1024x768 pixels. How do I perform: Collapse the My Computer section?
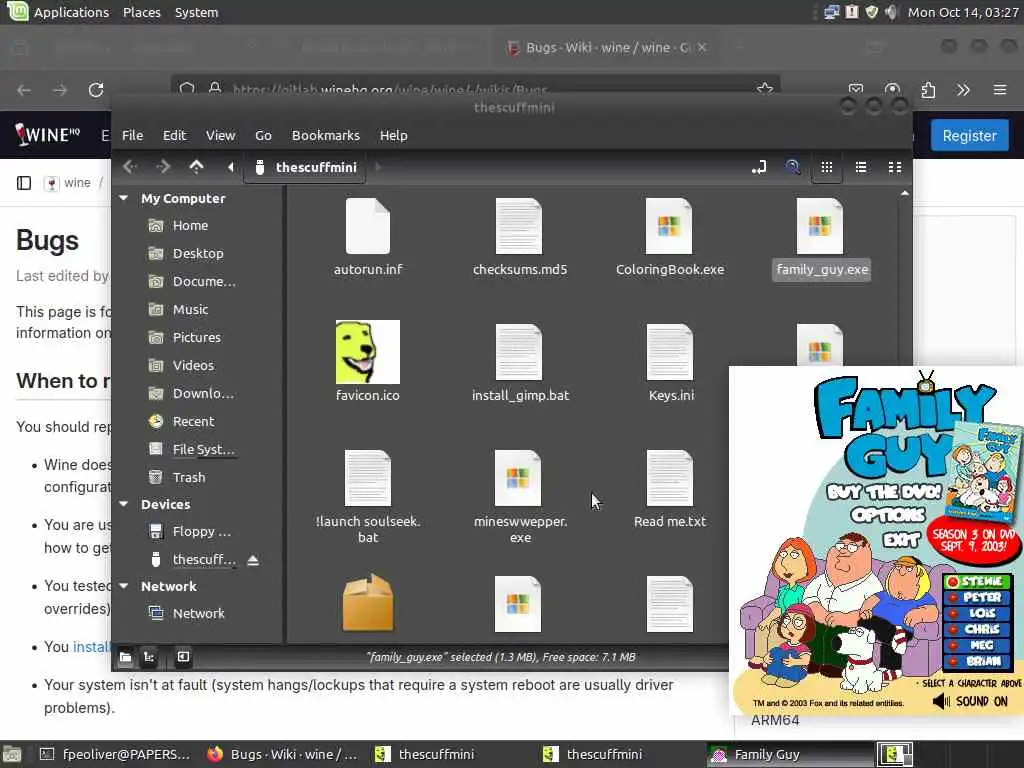pos(123,198)
